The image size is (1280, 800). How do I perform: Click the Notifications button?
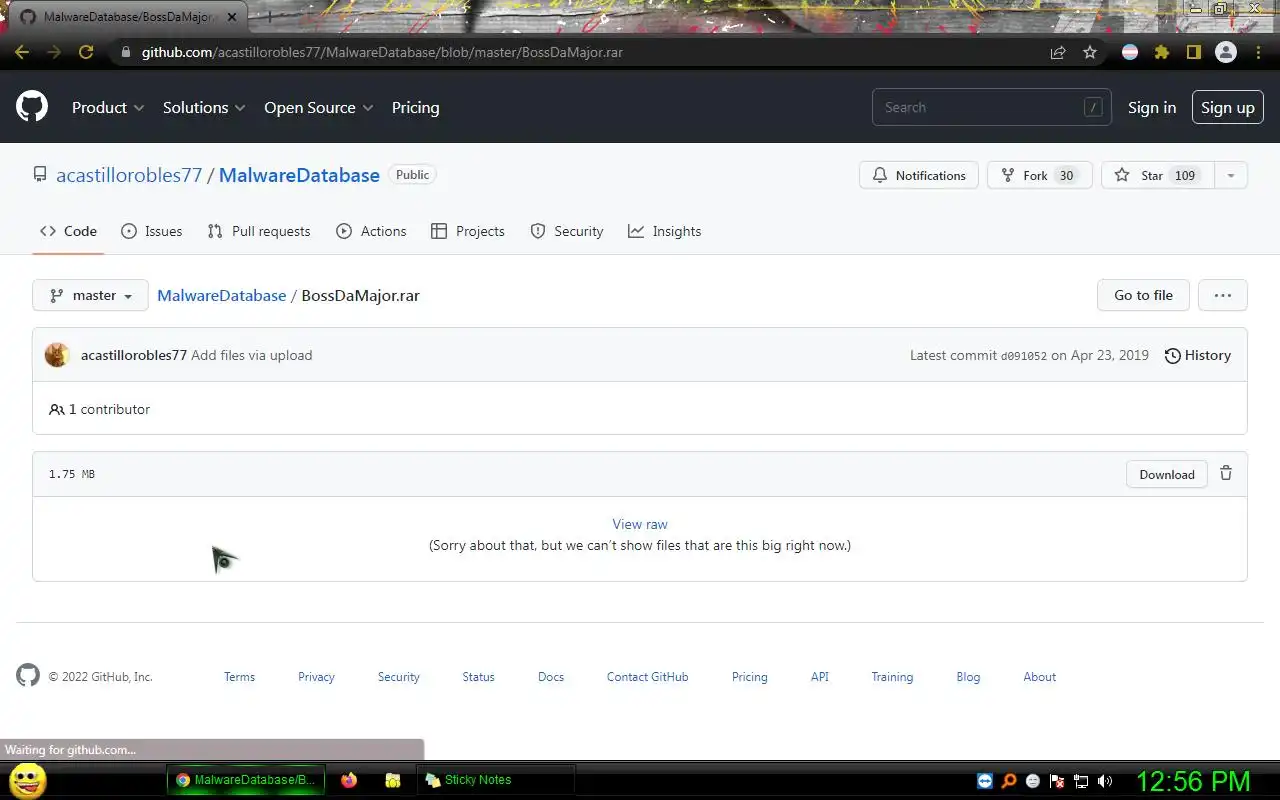click(918, 175)
